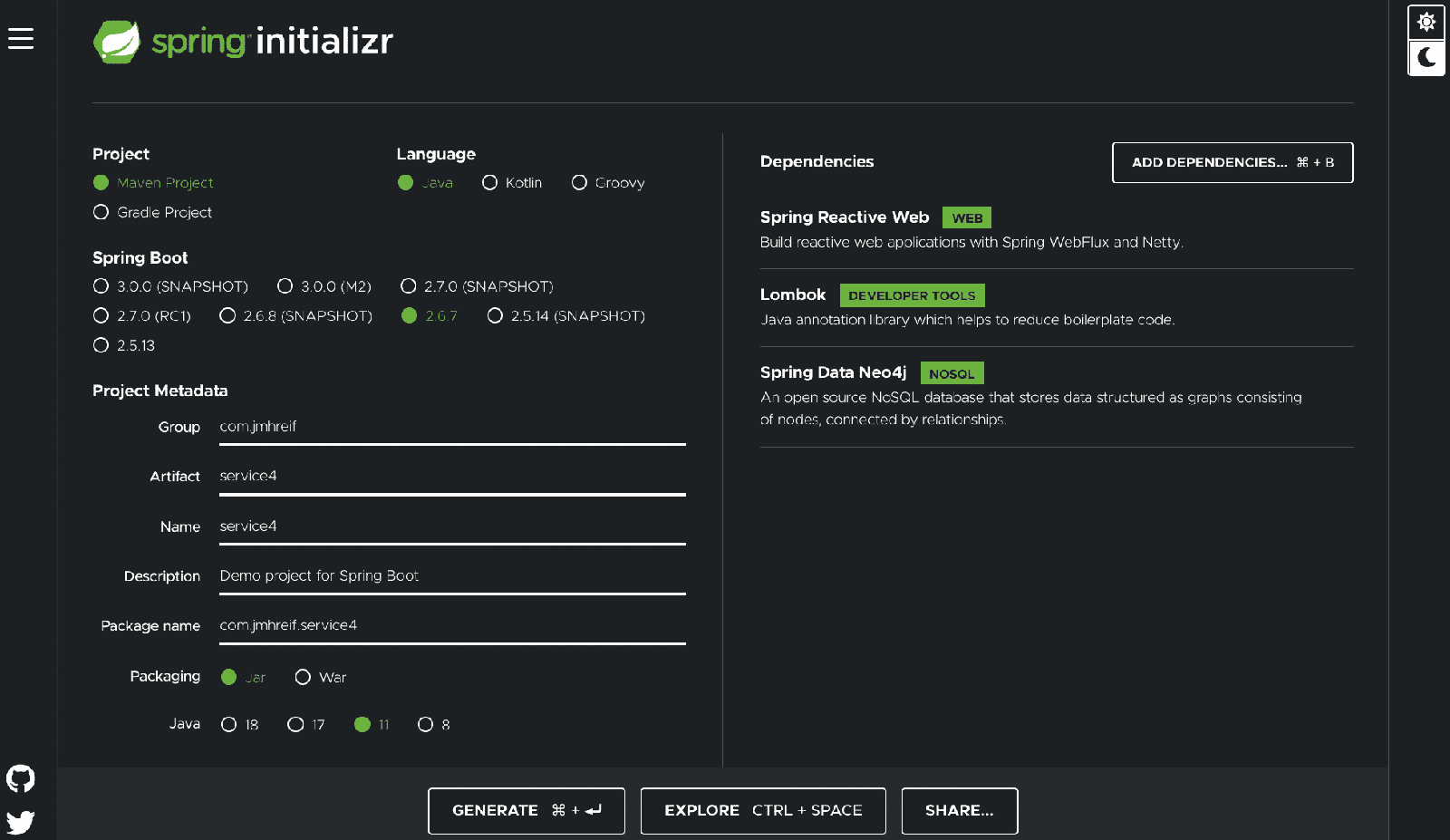Click the Packaging label
The height and width of the screenshot is (840, 1450).
click(x=165, y=677)
